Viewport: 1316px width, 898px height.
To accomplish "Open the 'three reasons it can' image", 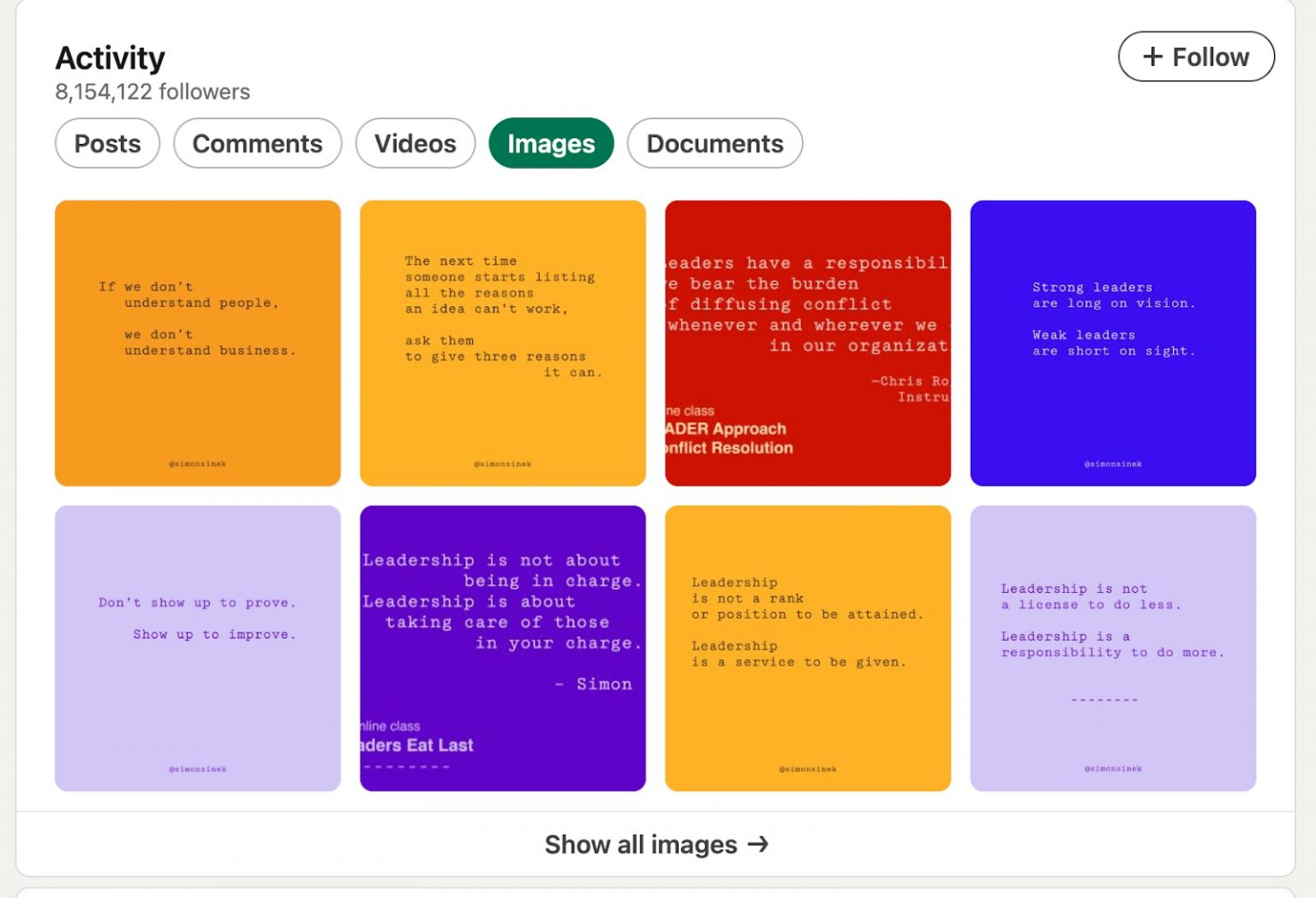I will [503, 343].
